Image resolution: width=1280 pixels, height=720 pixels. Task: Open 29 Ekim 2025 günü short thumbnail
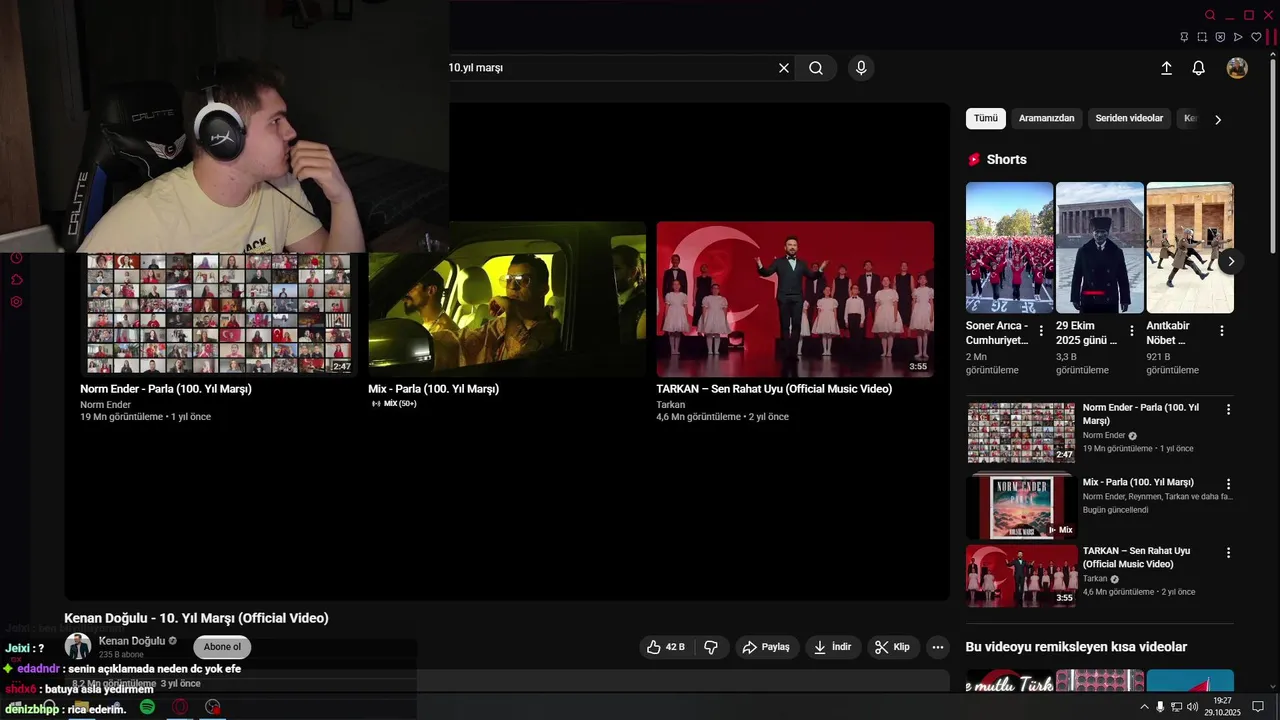coord(1100,247)
